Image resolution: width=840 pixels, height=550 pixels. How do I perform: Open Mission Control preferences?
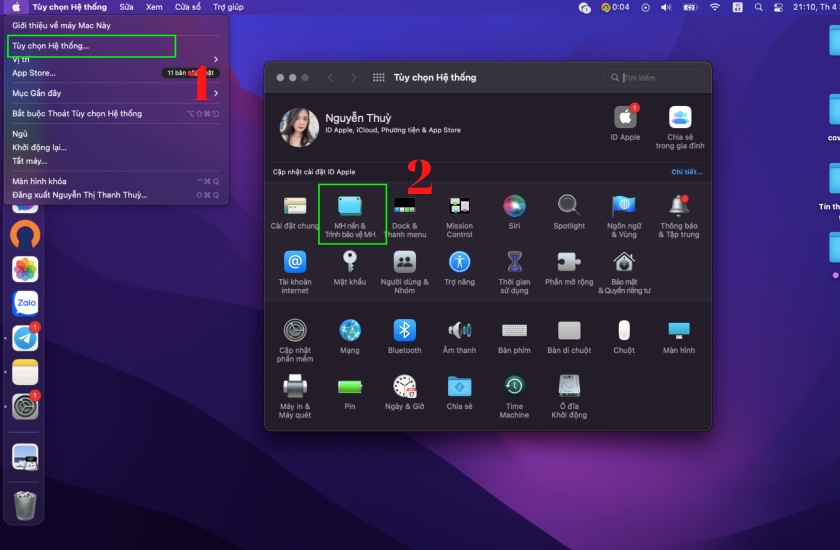[459, 216]
